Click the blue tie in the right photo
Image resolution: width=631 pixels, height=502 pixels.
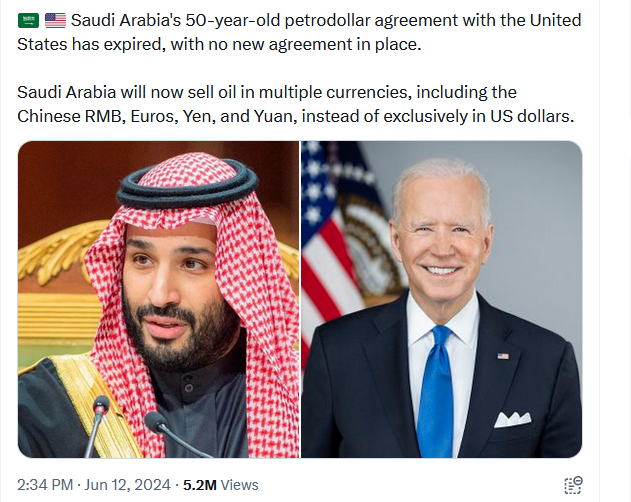coord(435,392)
